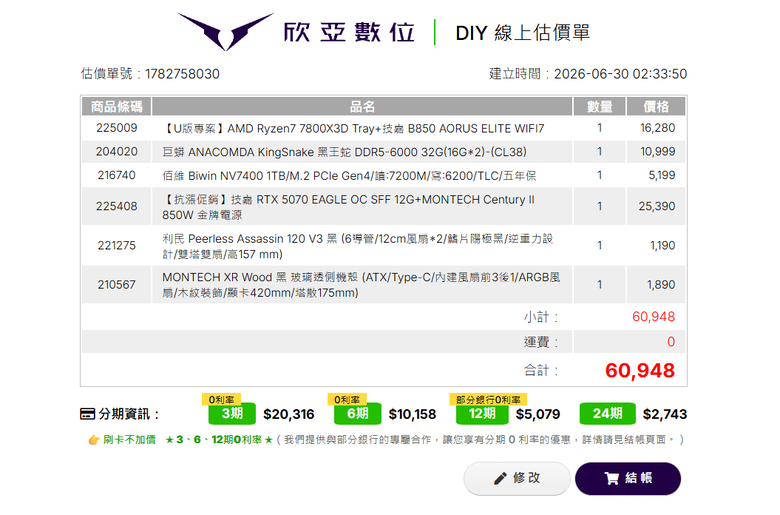
Task: Click the 數量 column header
Action: [599, 106]
